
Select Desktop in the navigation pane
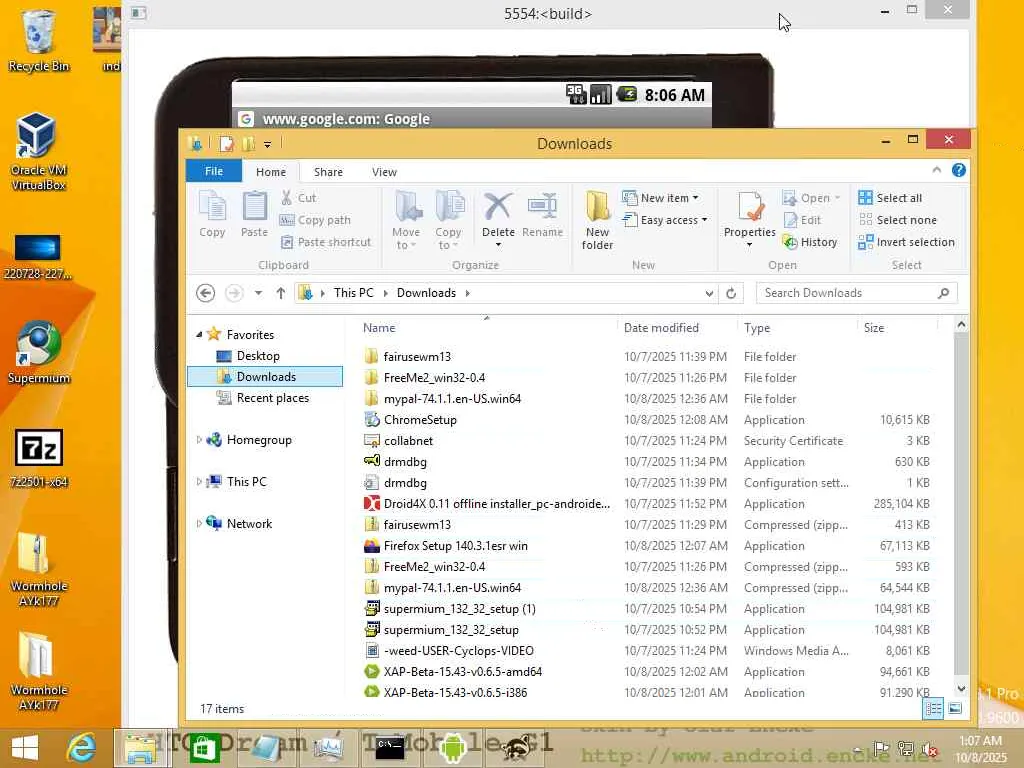(258, 356)
